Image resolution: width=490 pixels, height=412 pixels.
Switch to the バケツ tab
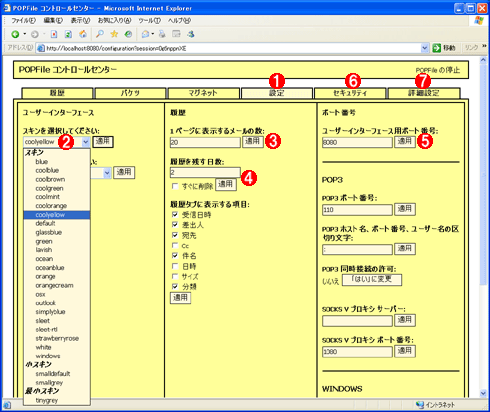click(x=130, y=93)
